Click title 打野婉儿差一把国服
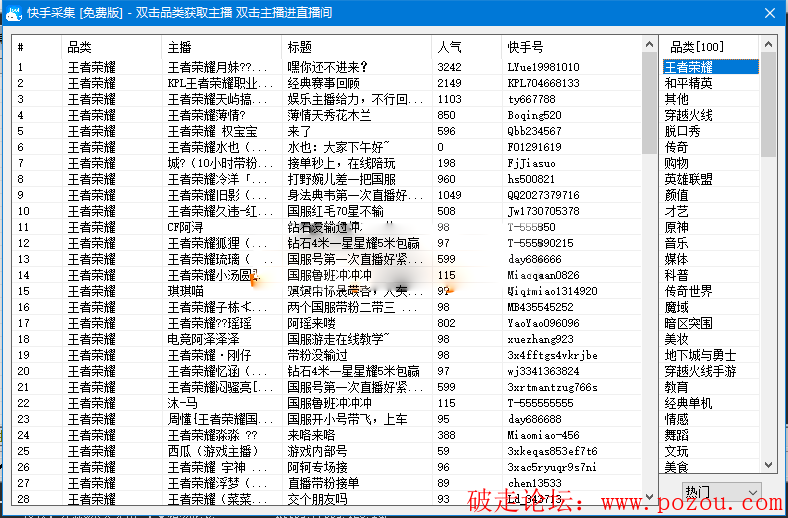 click(x=341, y=179)
